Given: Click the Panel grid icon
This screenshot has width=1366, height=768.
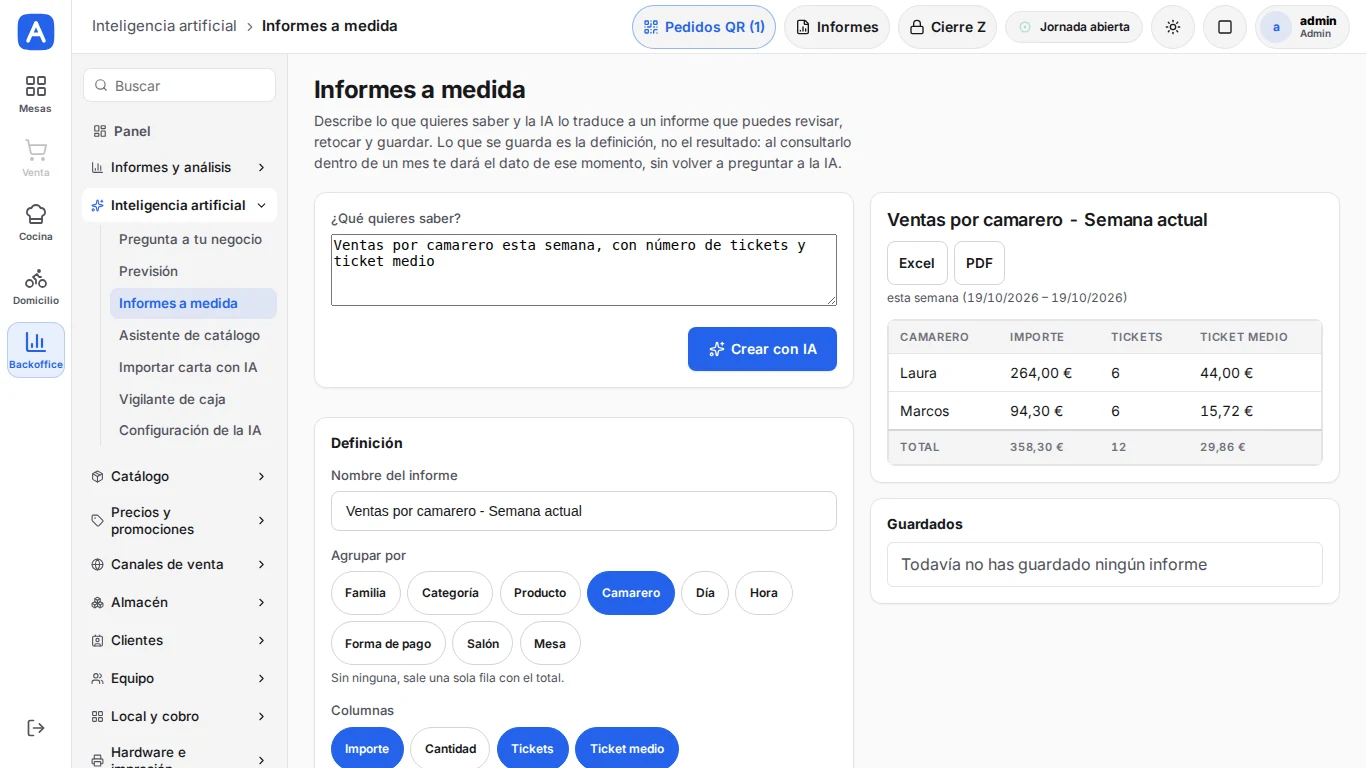Looking at the screenshot, I should click(x=99, y=131).
